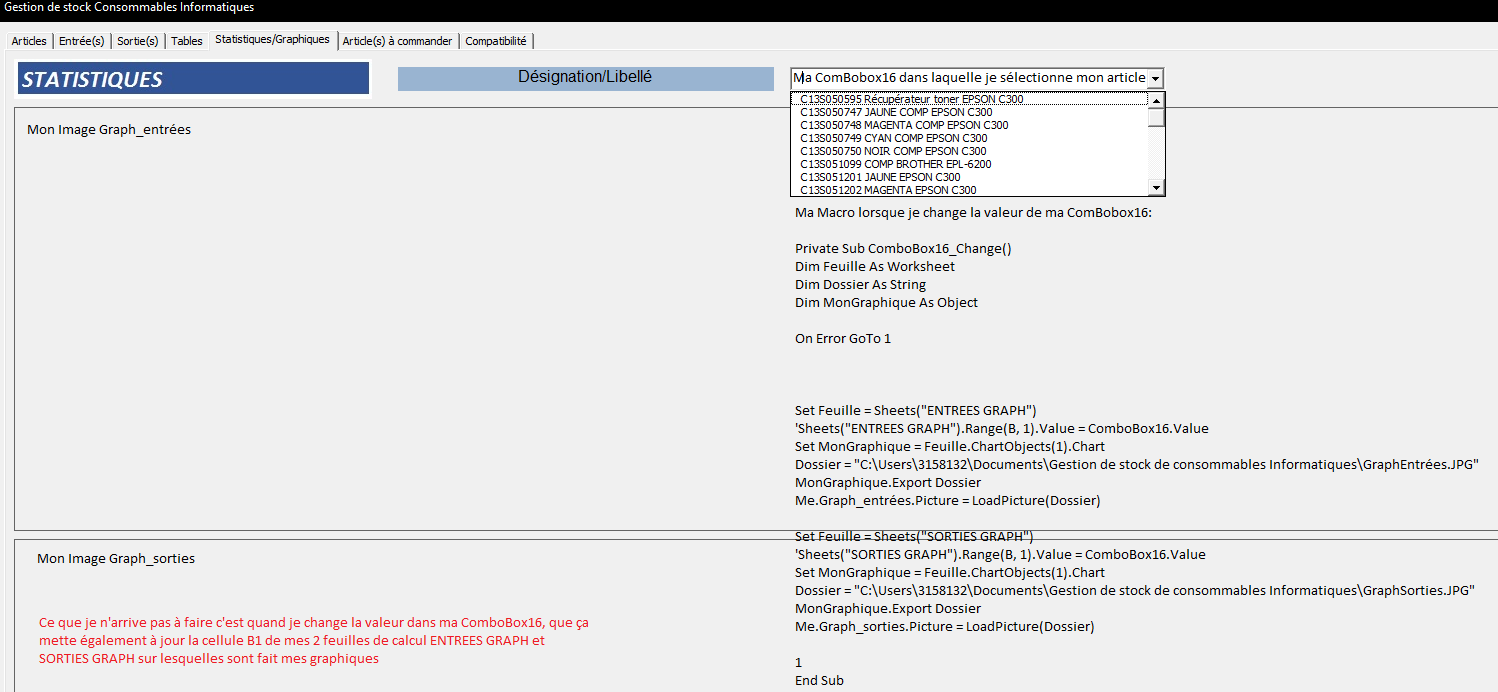
Task: Select the Tables tab
Action: 186,41
